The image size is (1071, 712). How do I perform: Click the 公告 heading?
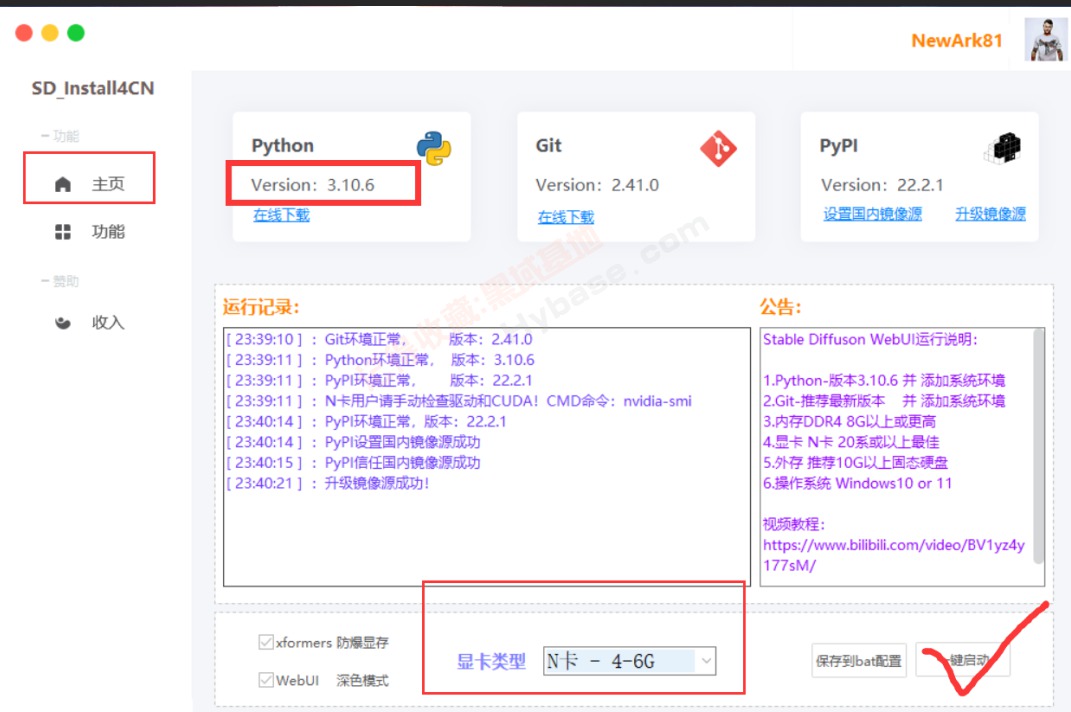pos(781,307)
